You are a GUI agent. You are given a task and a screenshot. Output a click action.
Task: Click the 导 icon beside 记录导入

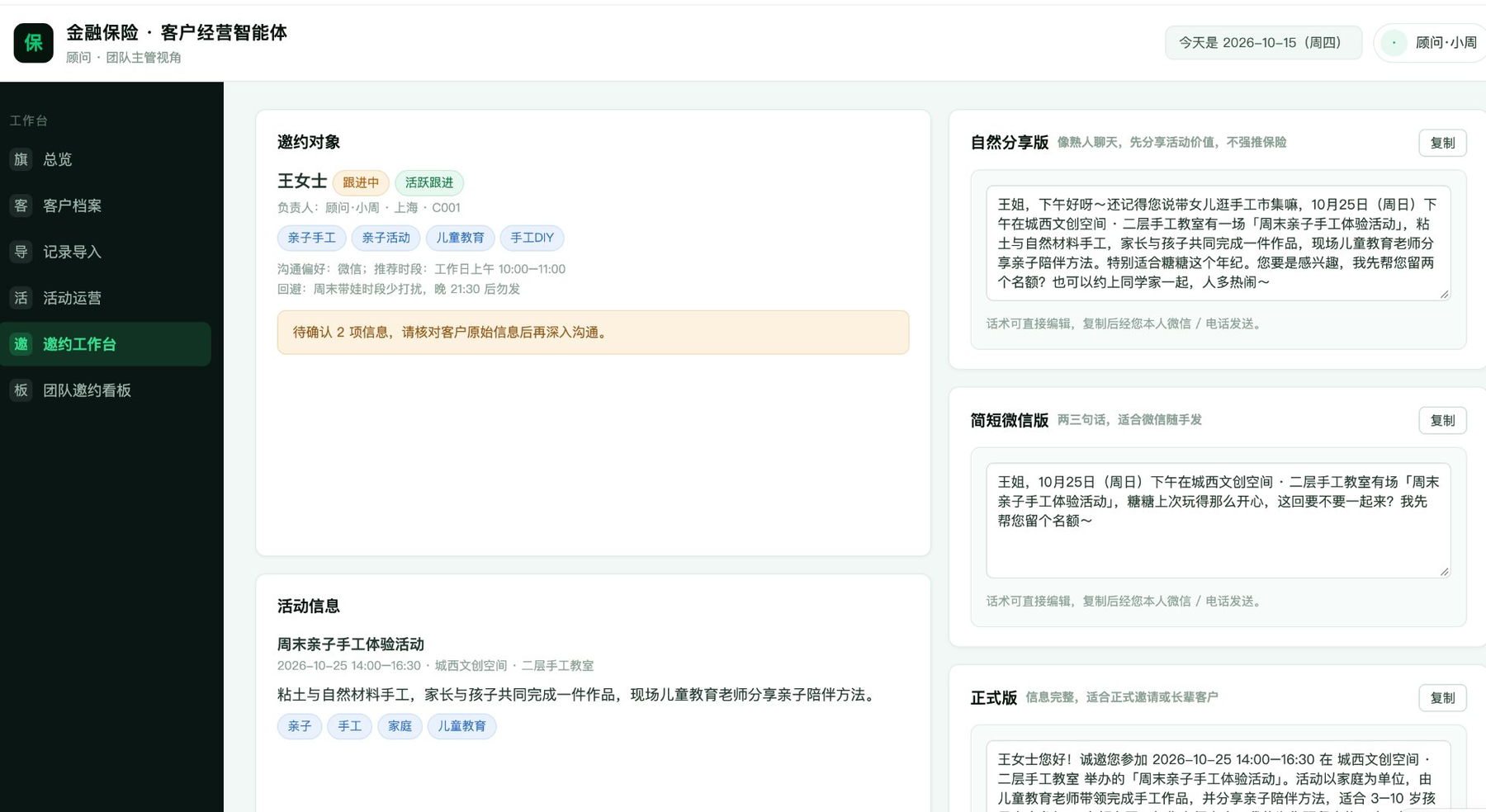[x=21, y=252]
